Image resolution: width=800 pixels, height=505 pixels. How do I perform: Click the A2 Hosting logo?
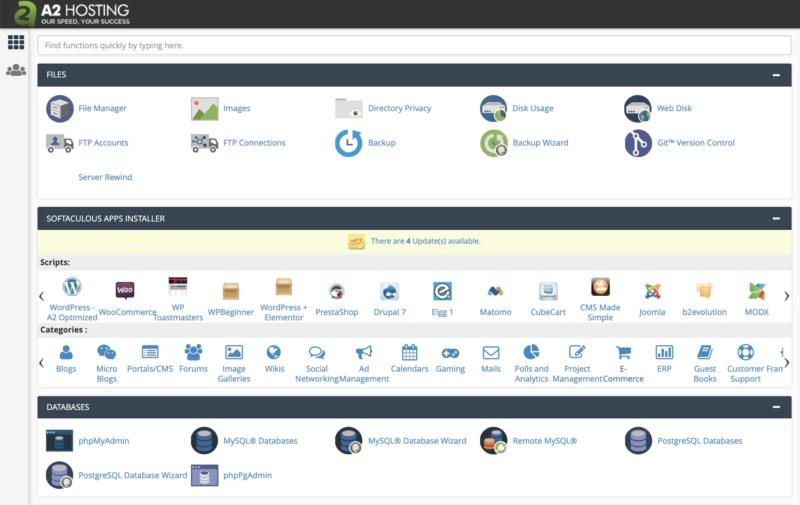point(71,14)
